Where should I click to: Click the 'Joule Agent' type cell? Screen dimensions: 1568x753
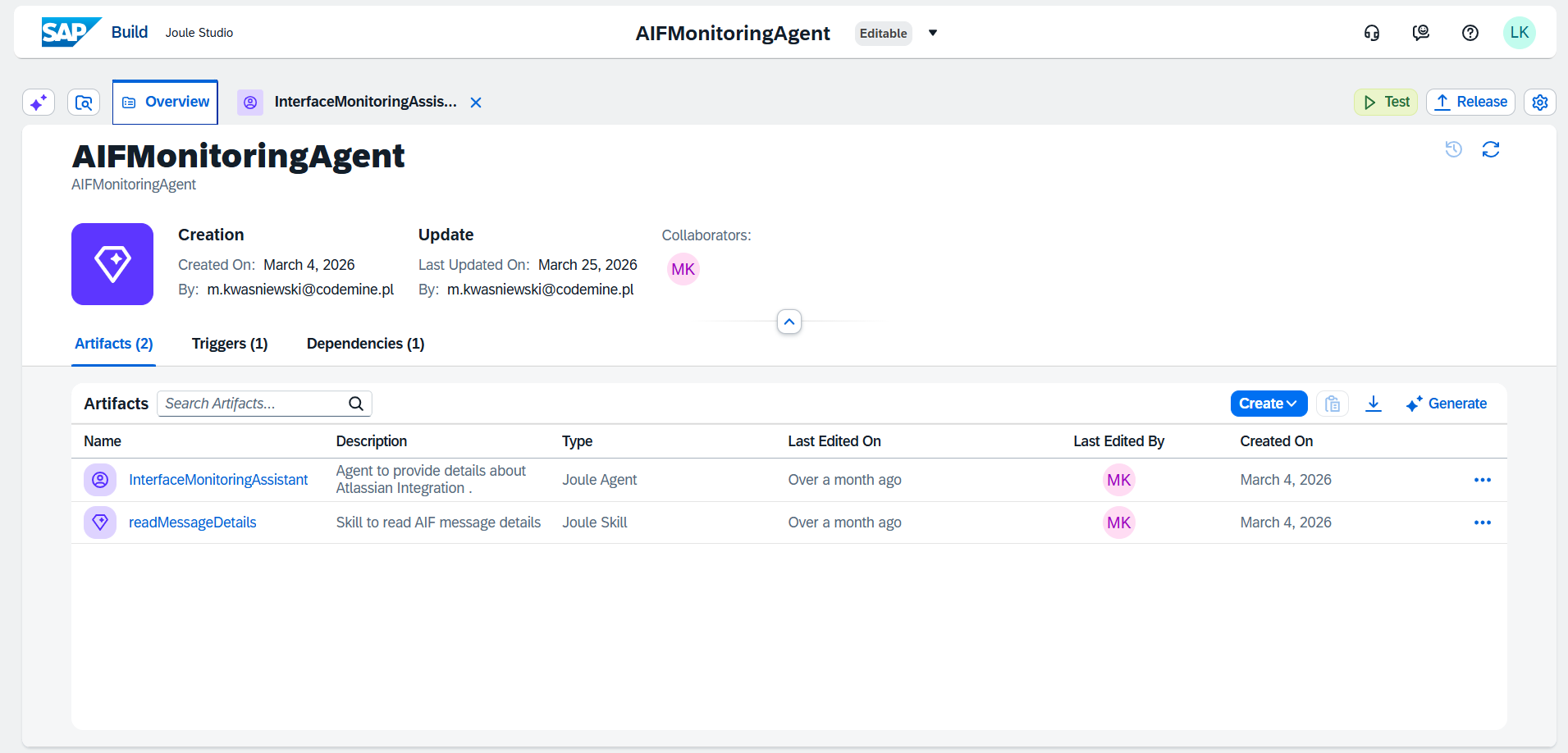click(x=600, y=480)
